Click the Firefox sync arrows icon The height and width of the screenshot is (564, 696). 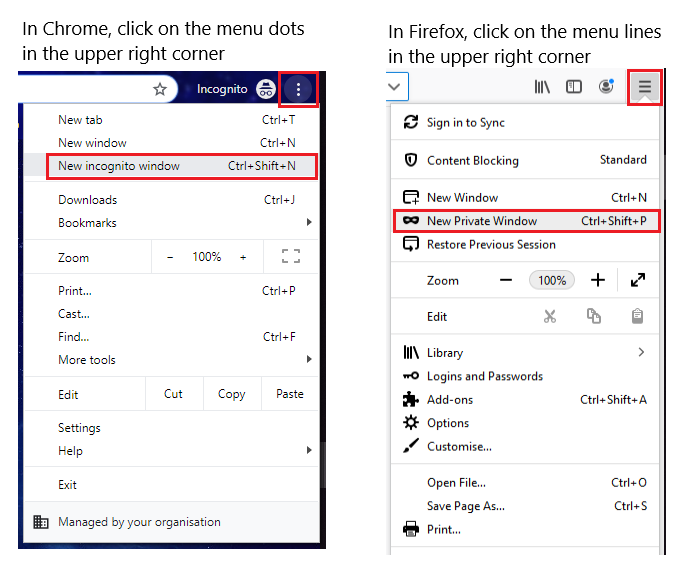point(411,122)
